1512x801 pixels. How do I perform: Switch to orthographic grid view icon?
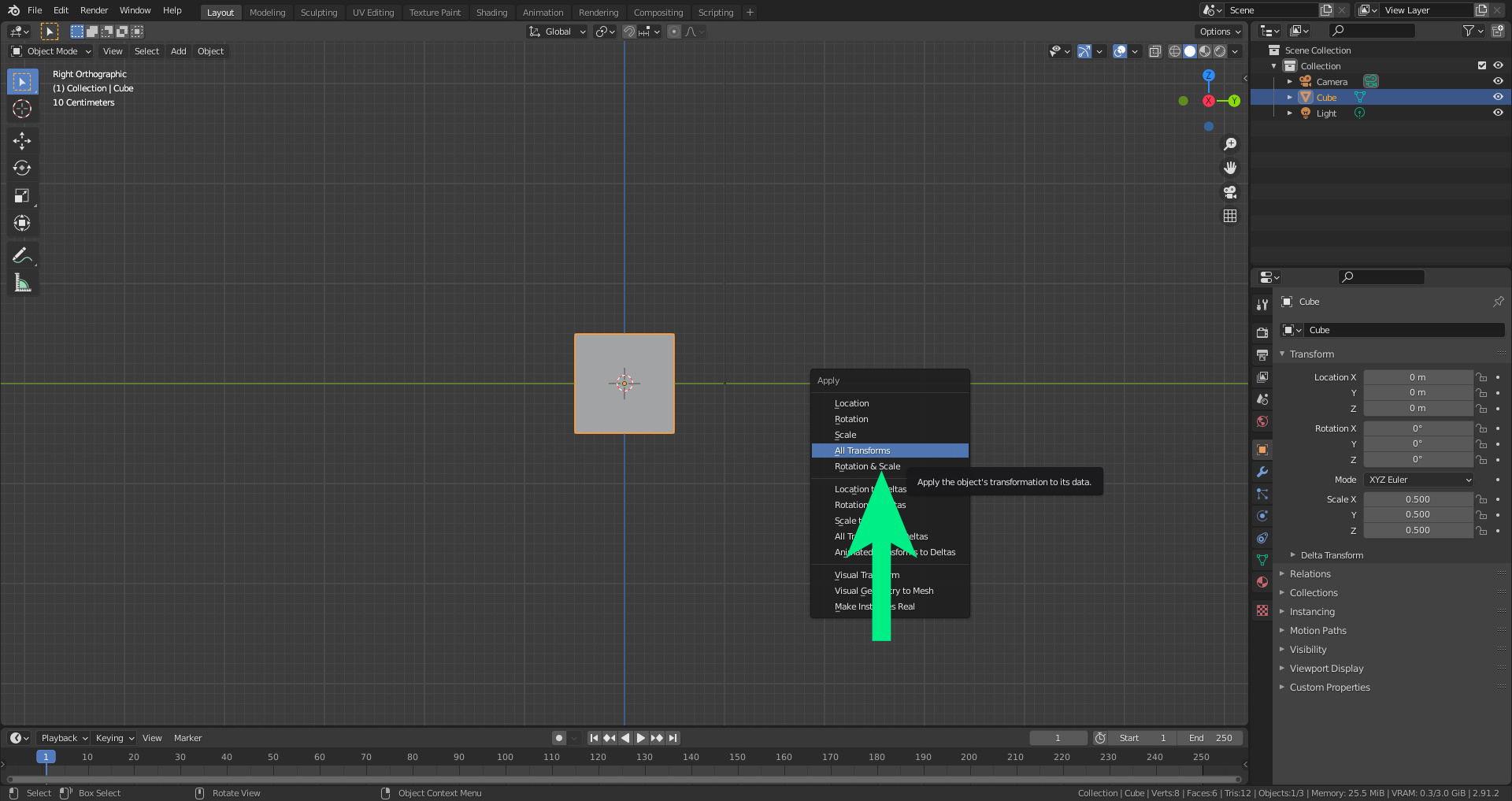coord(1230,216)
